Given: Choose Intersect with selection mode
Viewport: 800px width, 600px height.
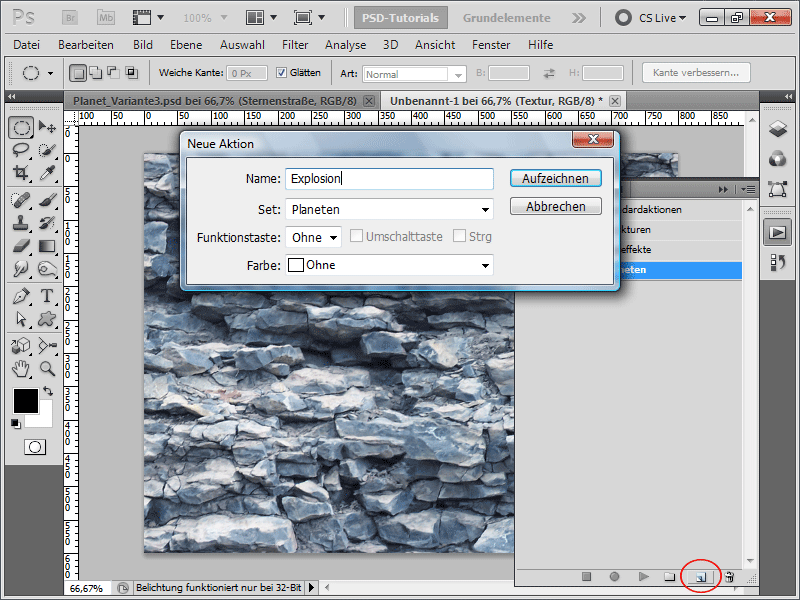Looking at the screenshot, I should pos(132,73).
